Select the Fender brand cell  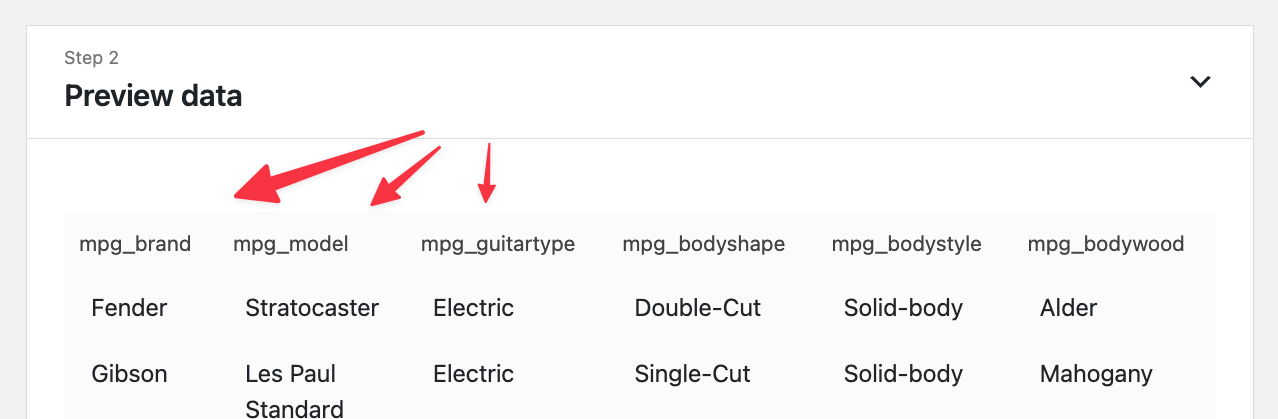(x=129, y=308)
